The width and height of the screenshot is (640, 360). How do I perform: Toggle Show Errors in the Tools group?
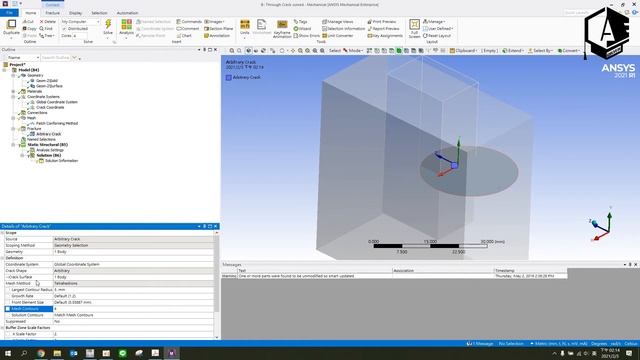(x=307, y=36)
